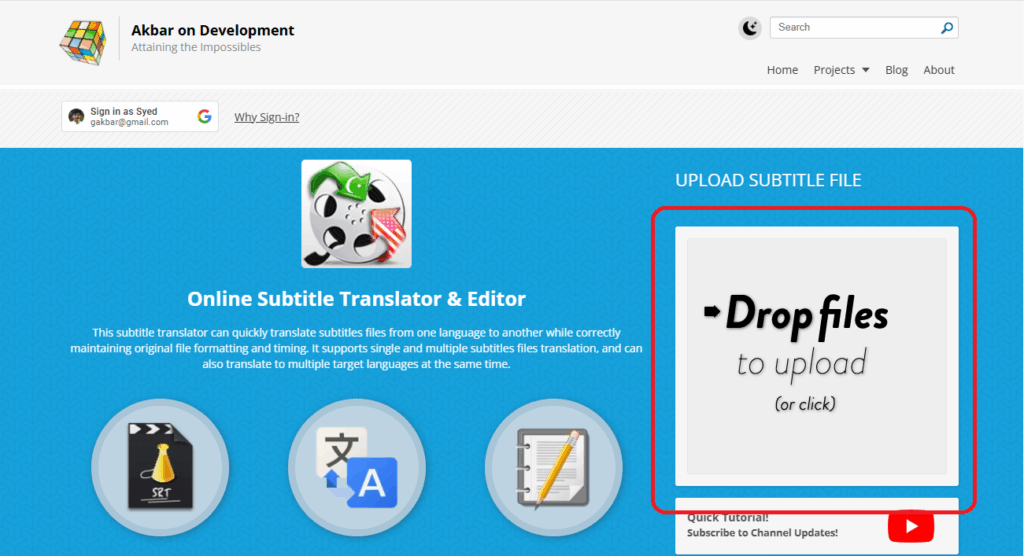Expand the Projects dropdown arrow
Viewport: 1024px width, 556px height.
865,70
